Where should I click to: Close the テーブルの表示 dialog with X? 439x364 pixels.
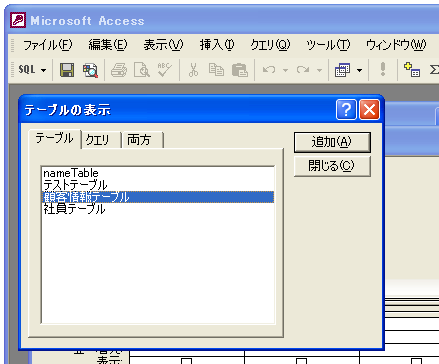(x=369, y=109)
